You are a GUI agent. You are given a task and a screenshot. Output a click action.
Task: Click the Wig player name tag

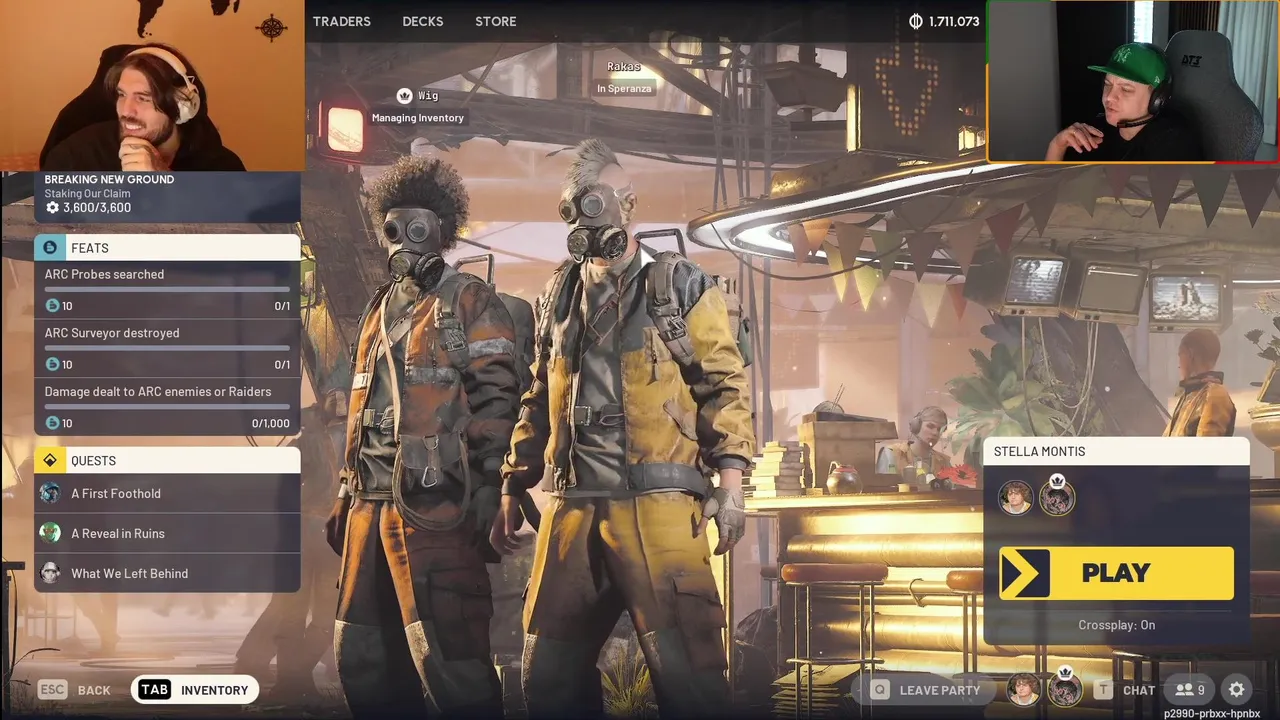[x=428, y=96]
